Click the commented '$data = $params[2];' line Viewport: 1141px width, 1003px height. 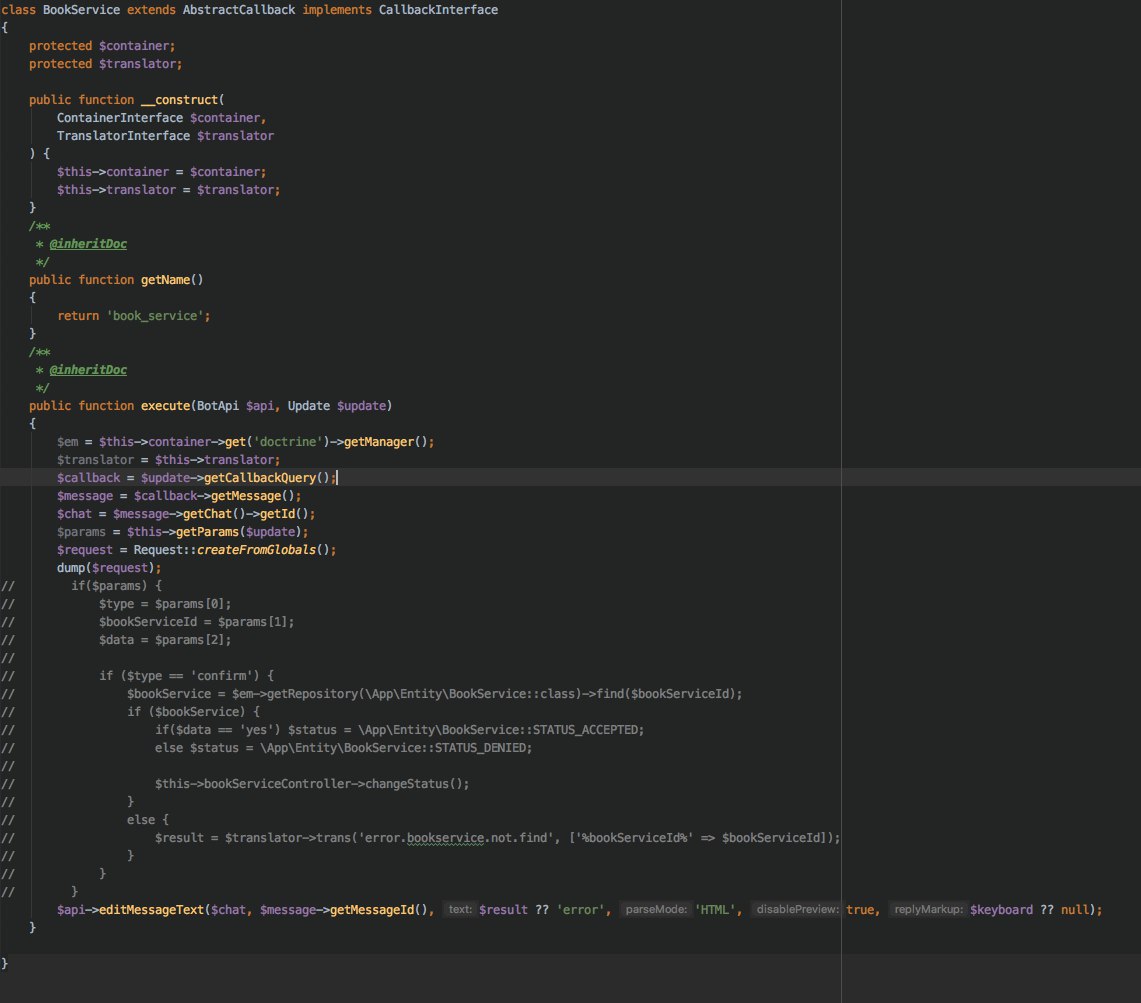165,640
